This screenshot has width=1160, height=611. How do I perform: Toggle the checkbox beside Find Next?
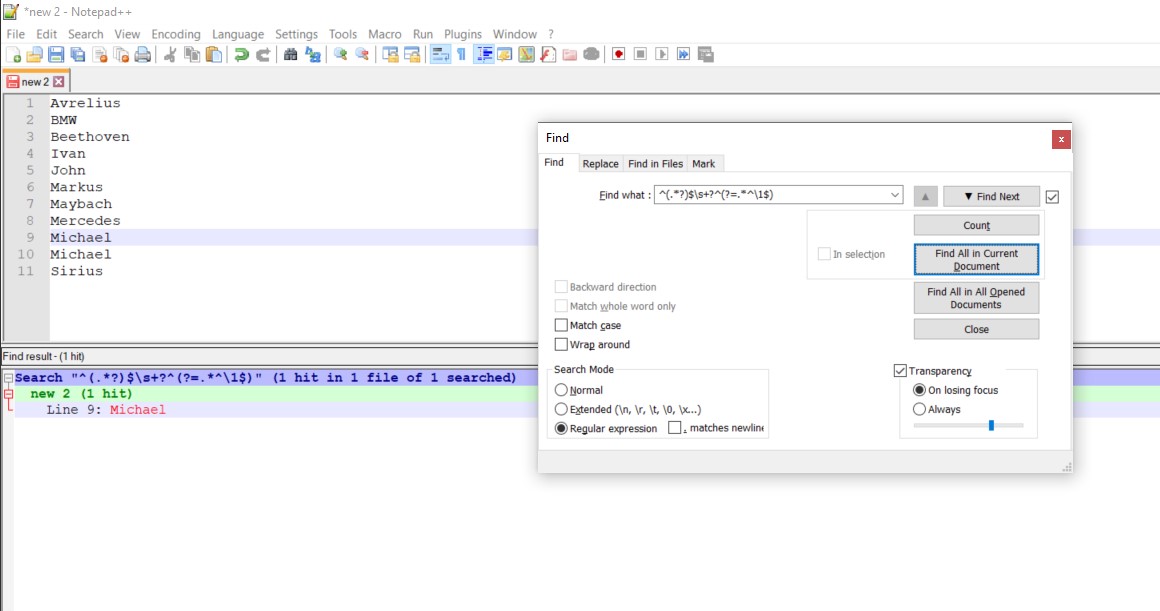[1052, 197]
